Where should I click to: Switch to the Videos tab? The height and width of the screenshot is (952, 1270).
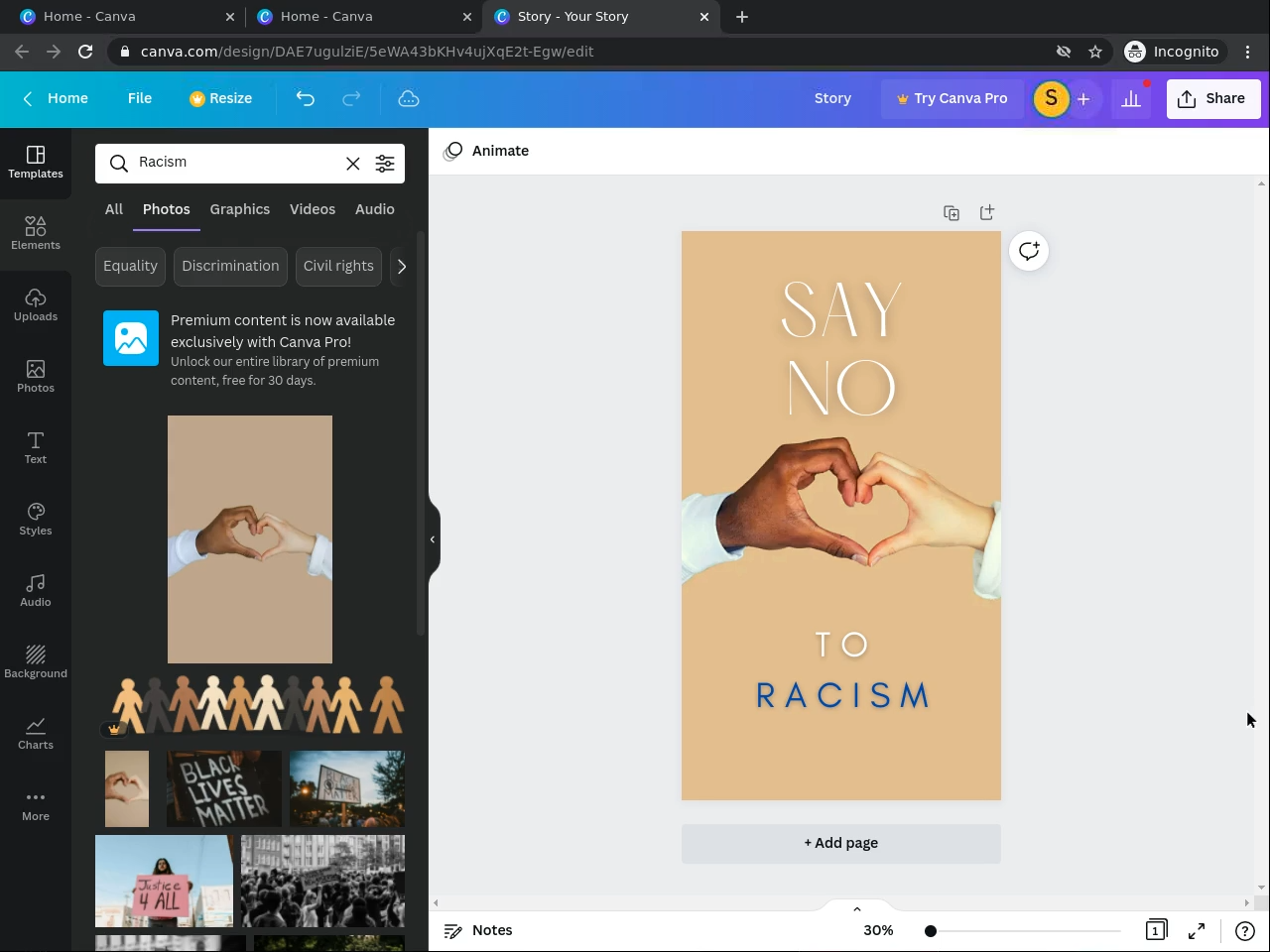coord(313,209)
